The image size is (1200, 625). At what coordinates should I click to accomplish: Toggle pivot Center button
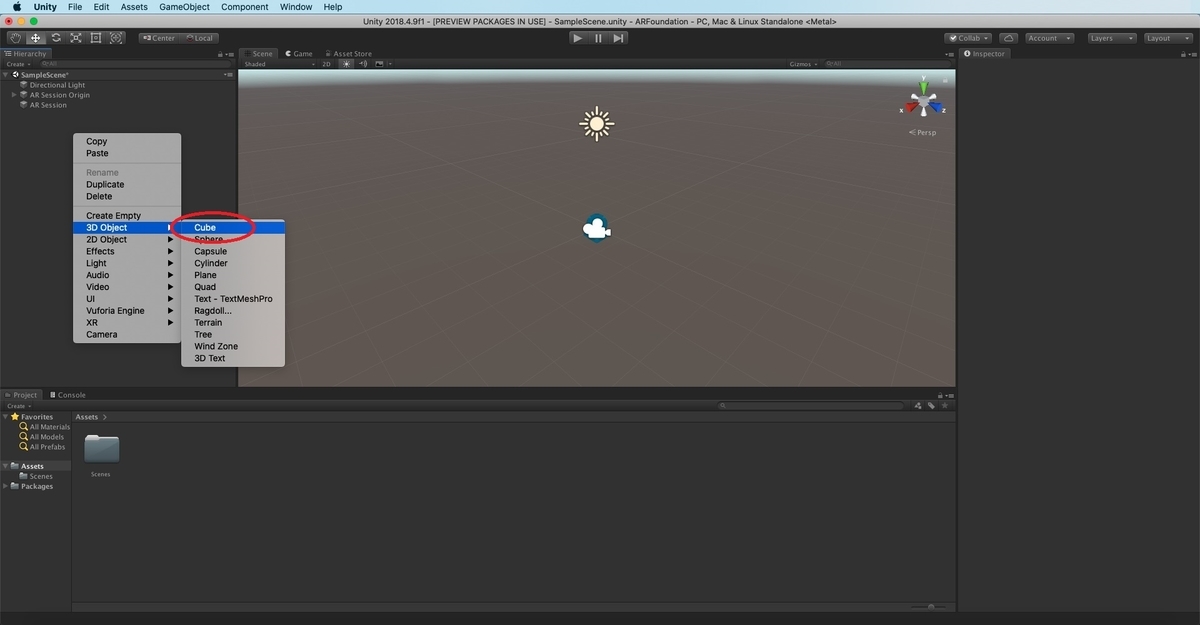point(158,38)
